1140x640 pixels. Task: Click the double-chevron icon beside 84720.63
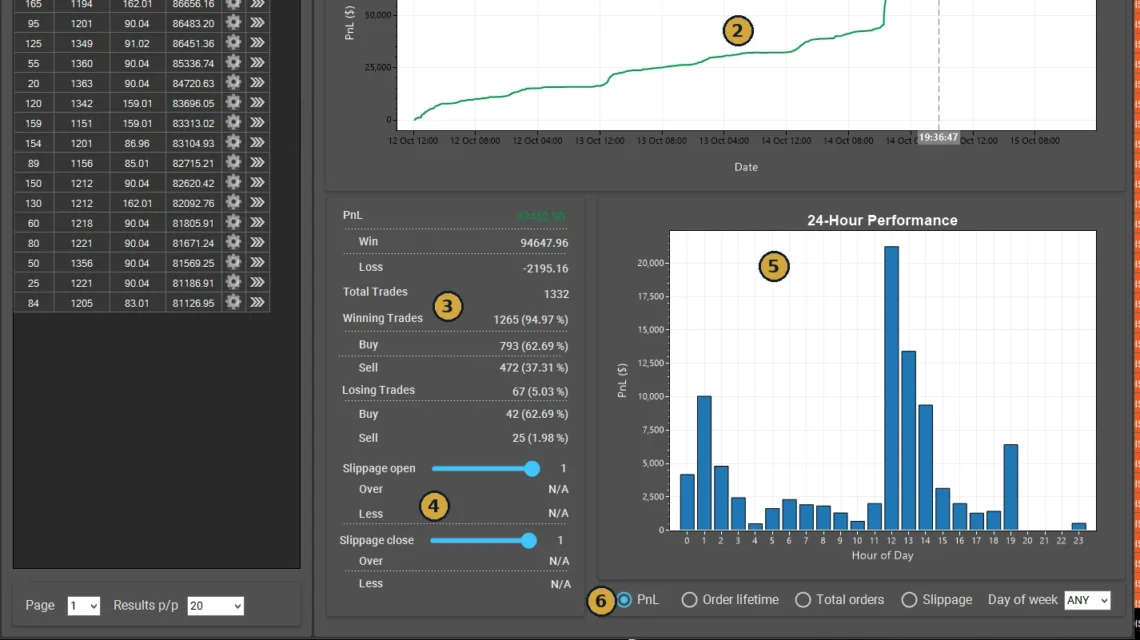coord(257,83)
